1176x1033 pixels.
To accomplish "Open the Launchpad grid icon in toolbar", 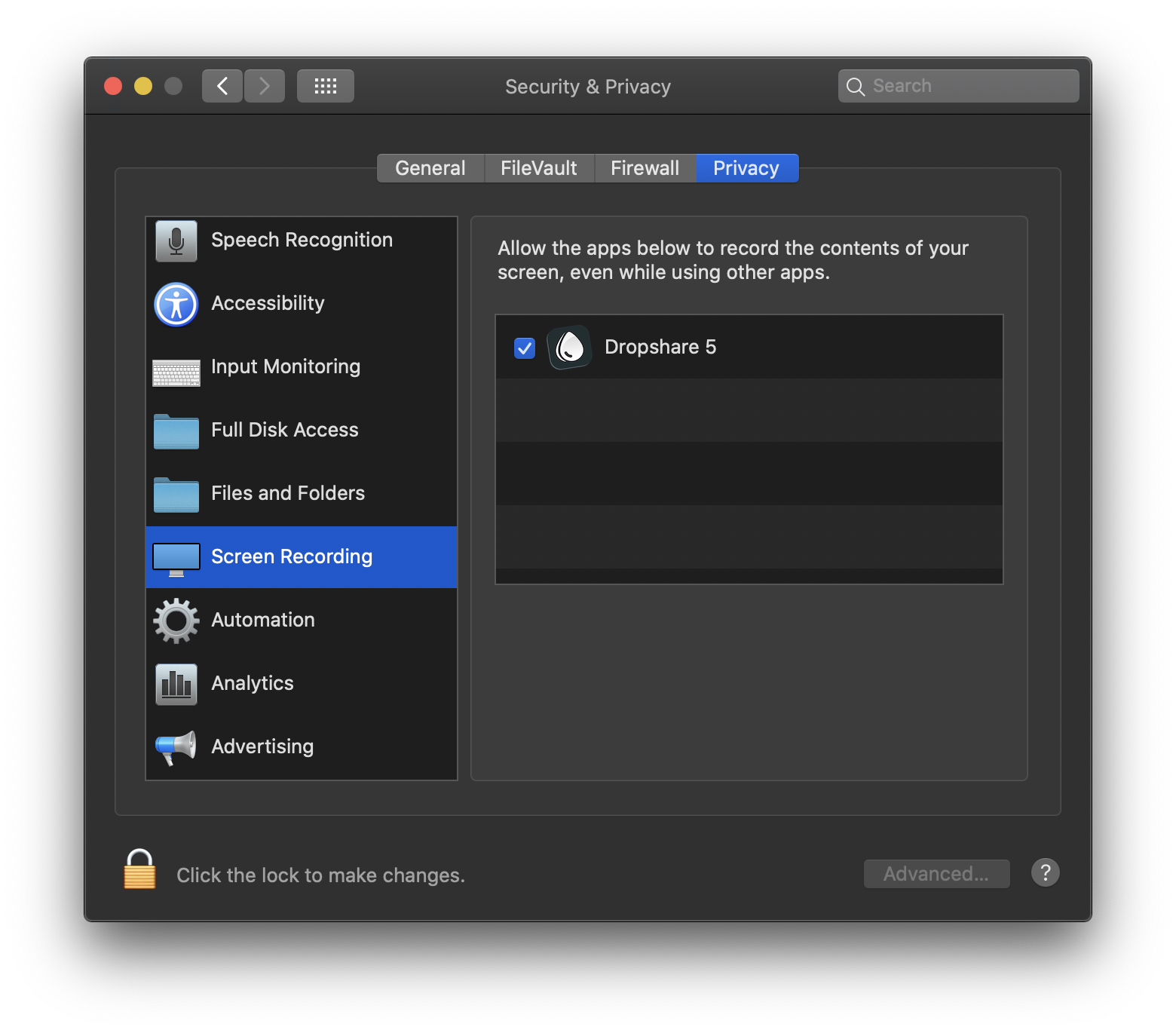I will point(325,85).
